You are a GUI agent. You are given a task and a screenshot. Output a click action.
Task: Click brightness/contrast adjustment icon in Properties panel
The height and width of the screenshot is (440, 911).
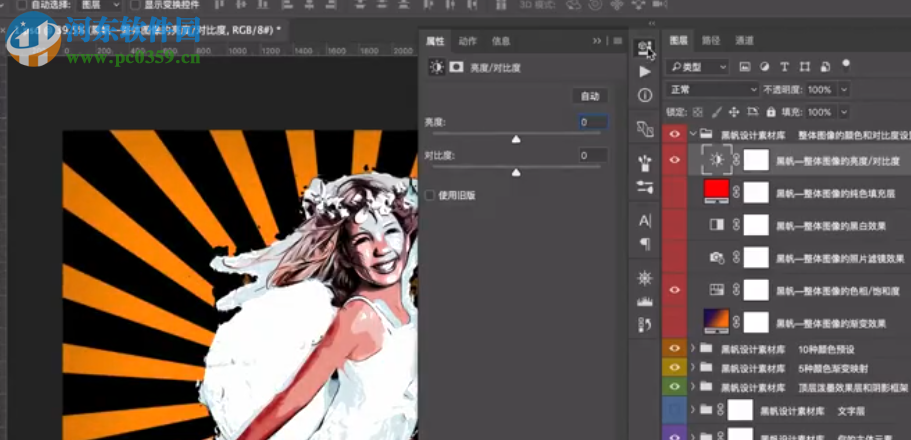(436, 67)
